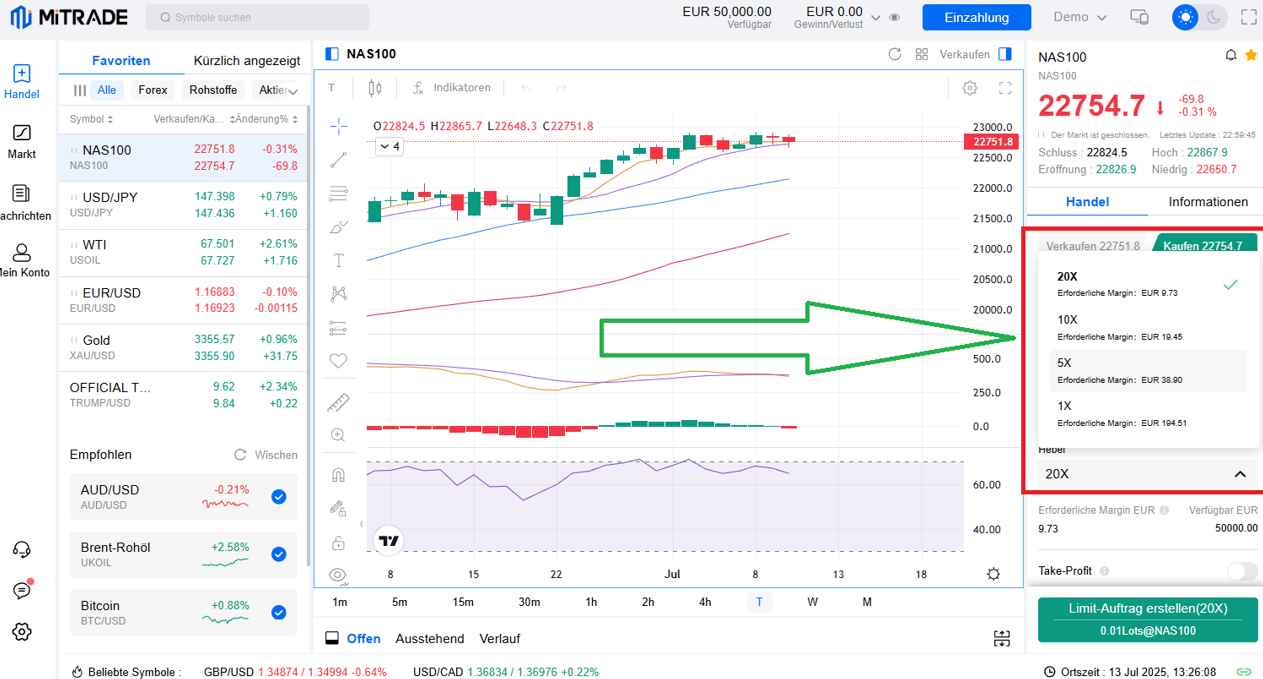Expand browser fullscreen icon in header
Viewport: 1263px width, 679px height.
point(1248,17)
